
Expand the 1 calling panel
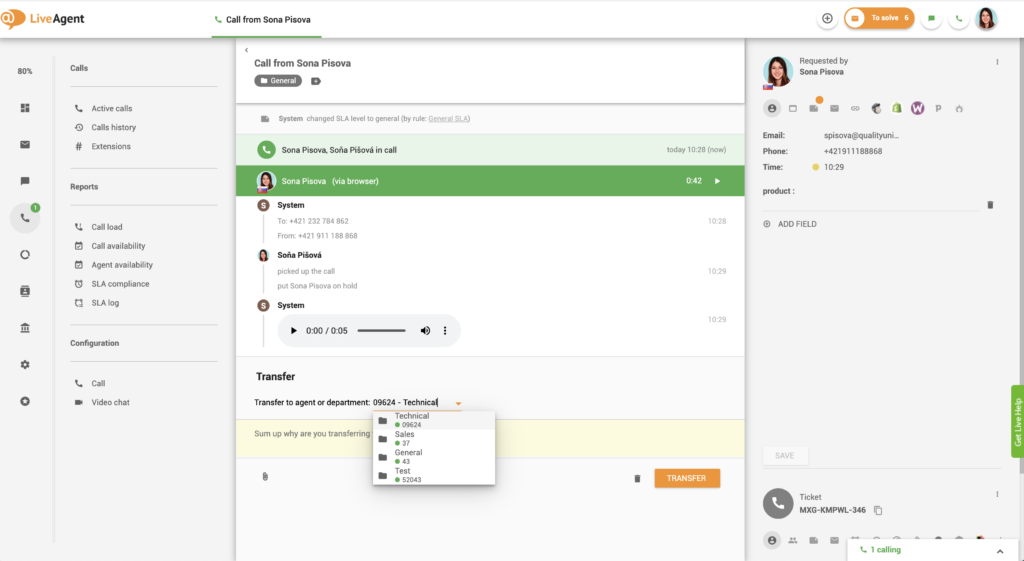click(x=999, y=550)
